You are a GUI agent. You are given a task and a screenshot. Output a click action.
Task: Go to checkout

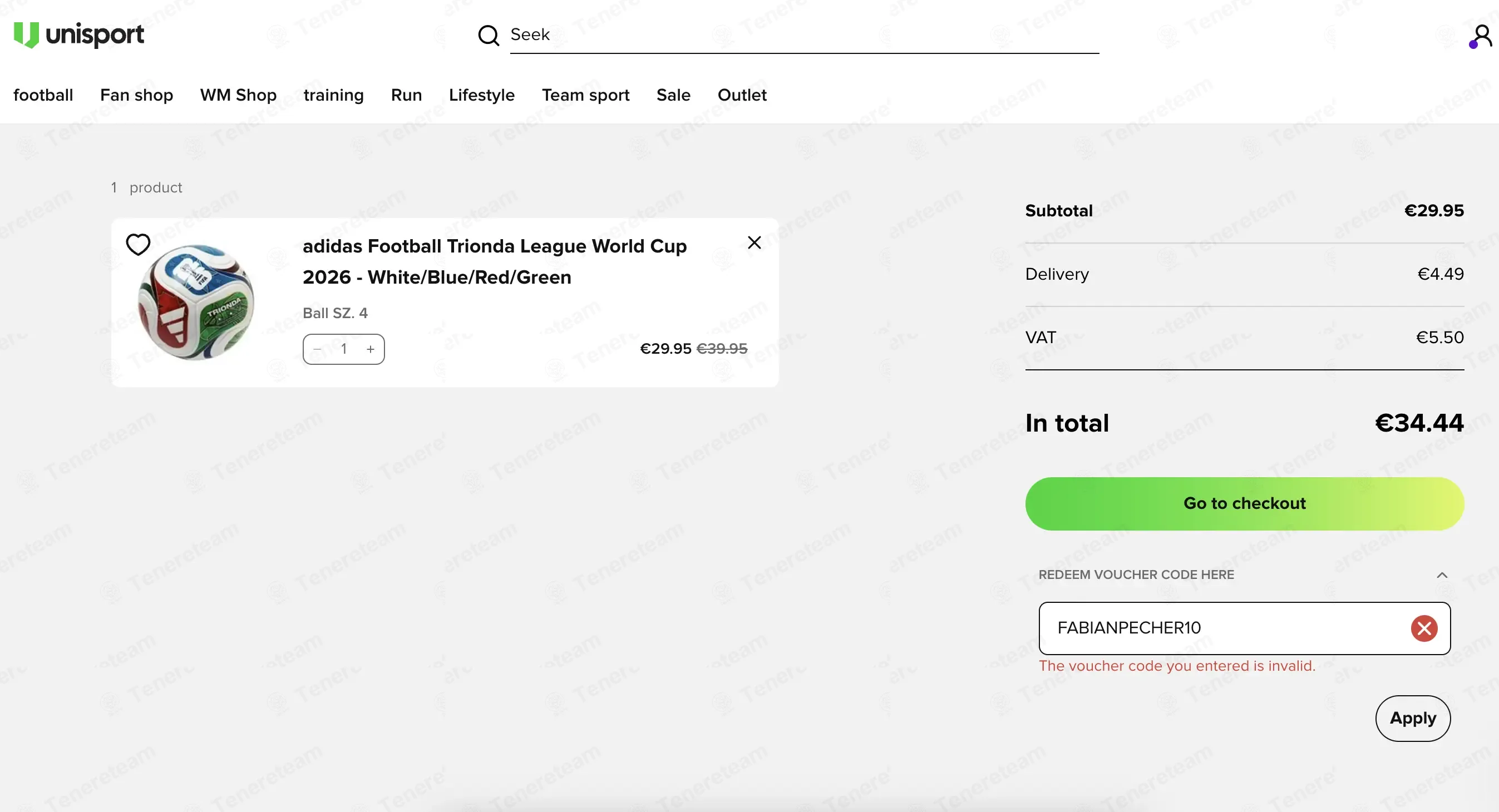click(x=1244, y=504)
